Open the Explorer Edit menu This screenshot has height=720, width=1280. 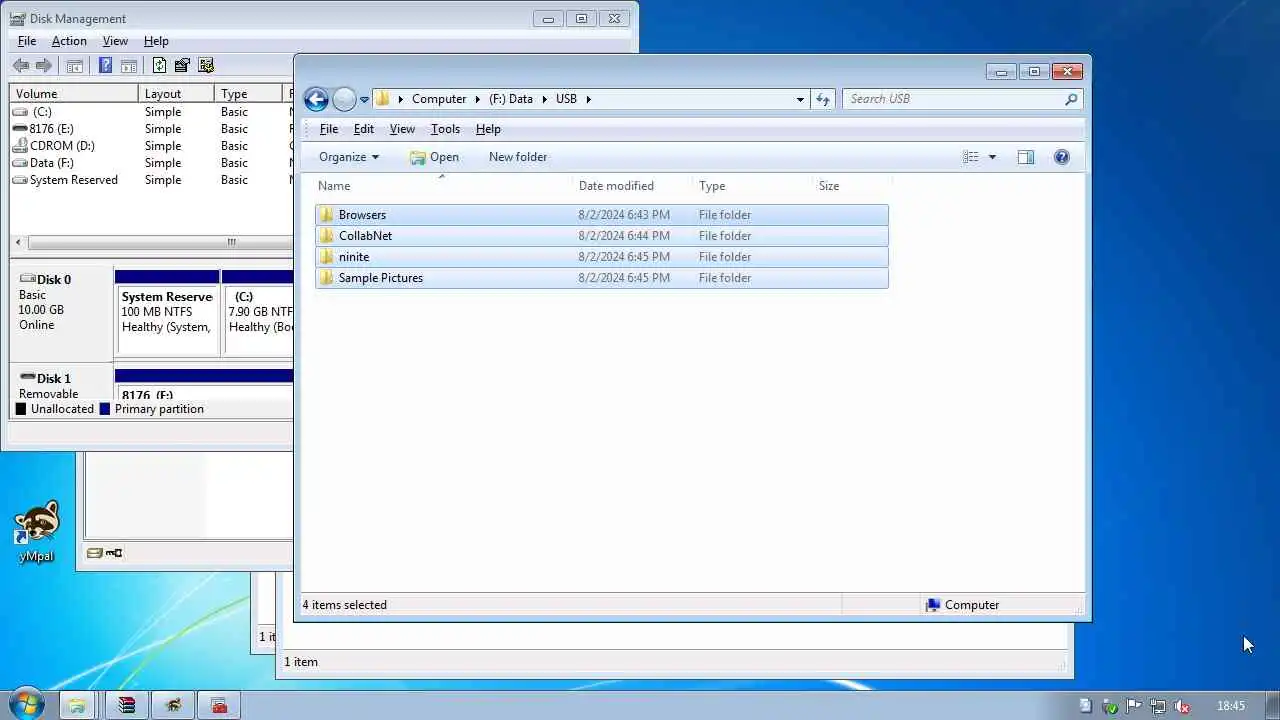364,129
